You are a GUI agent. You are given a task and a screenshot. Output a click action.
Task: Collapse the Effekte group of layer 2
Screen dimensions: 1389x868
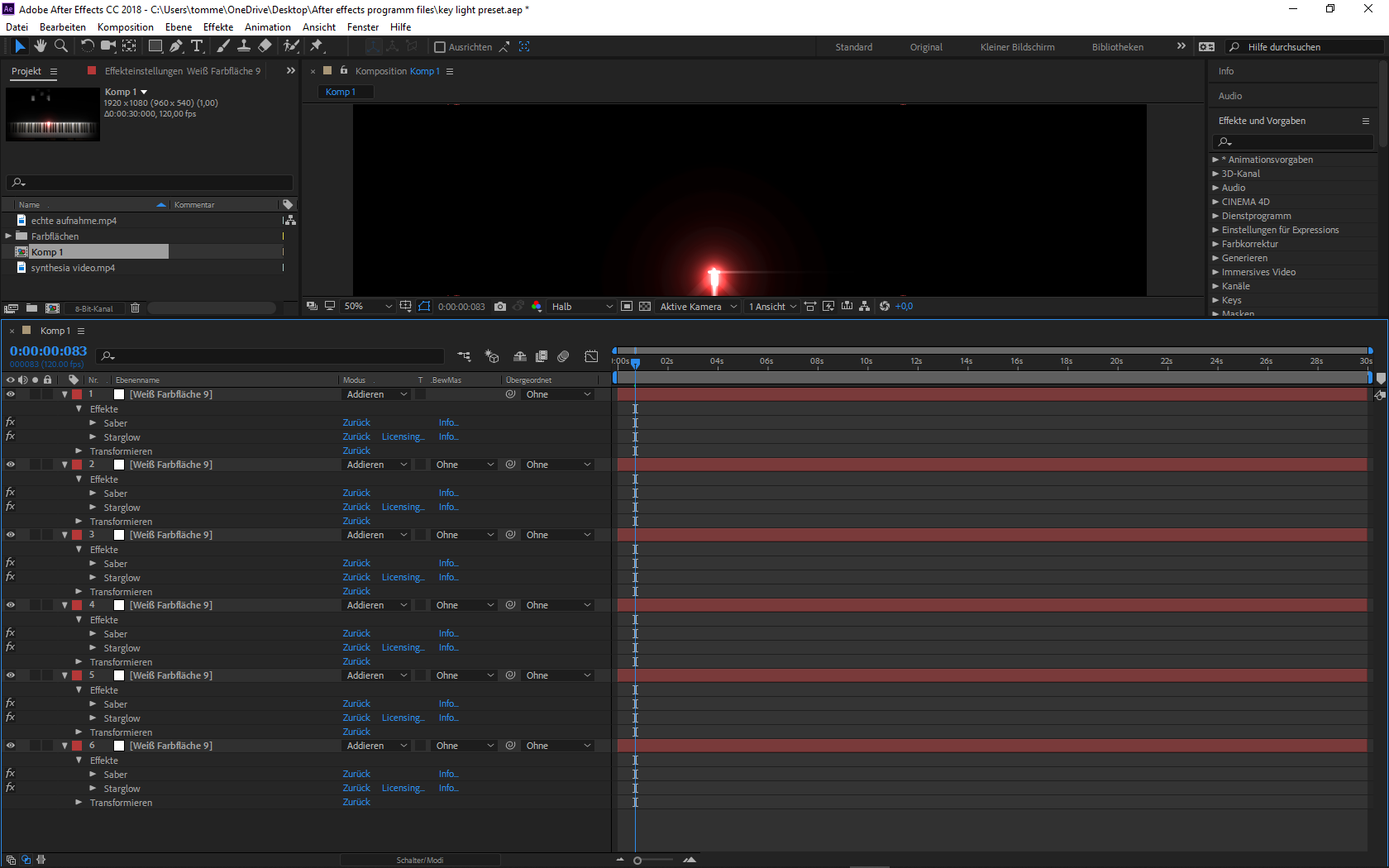(x=79, y=479)
